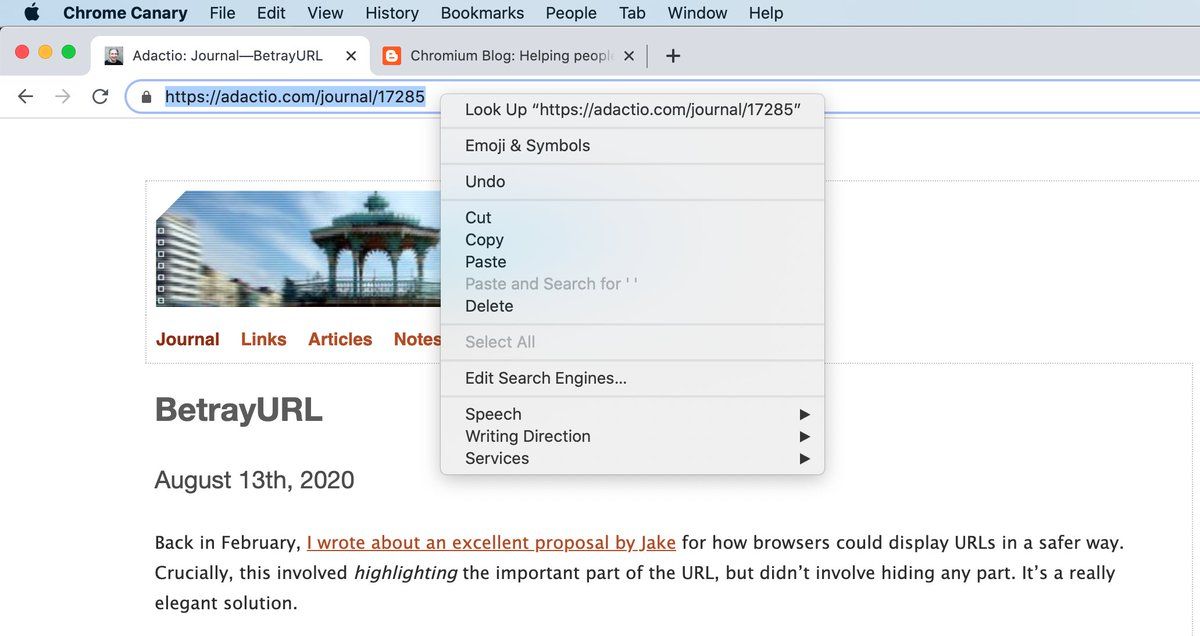Click the padlock site security icon
This screenshot has width=1200, height=636.
pos(147,97)
